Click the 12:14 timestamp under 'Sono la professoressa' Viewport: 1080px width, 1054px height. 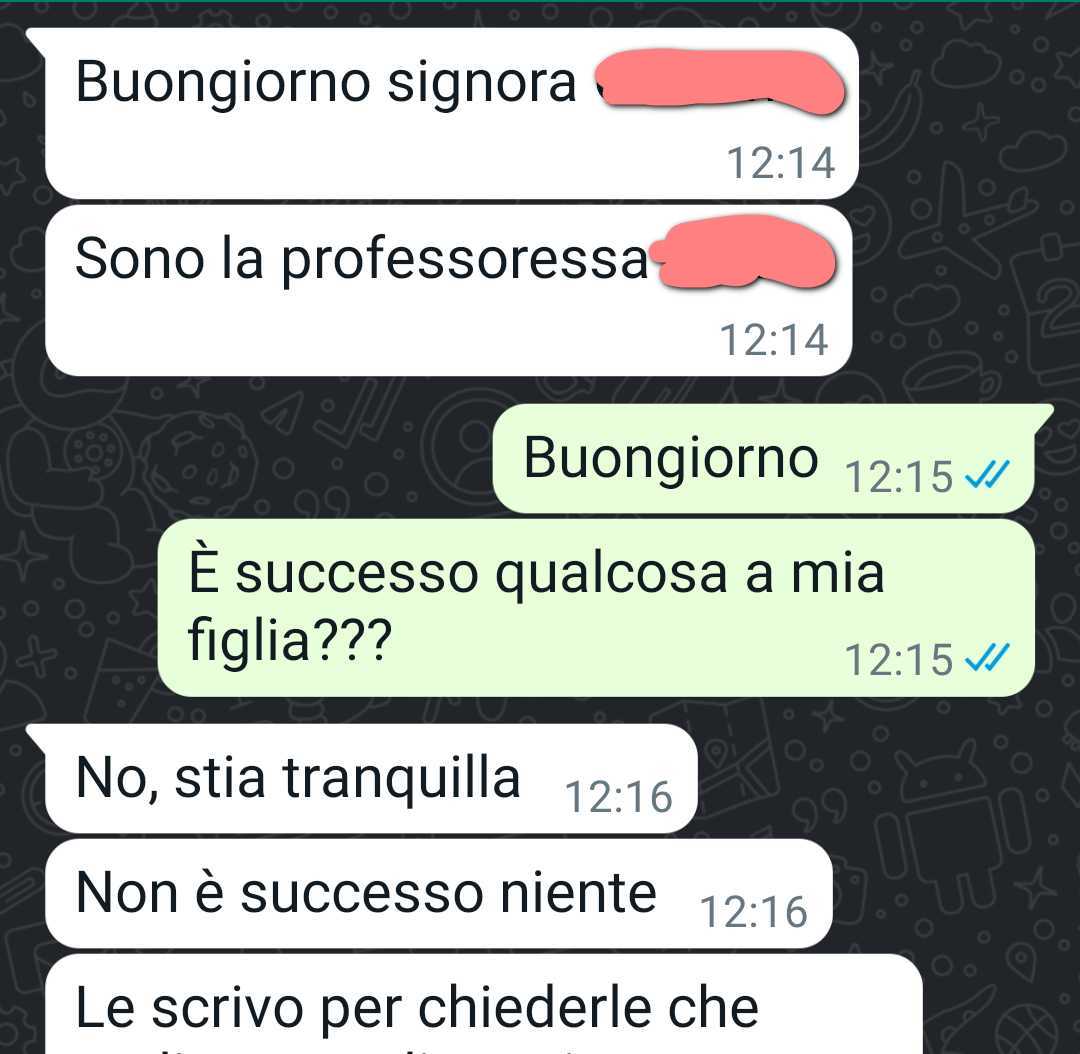point(774,340)
